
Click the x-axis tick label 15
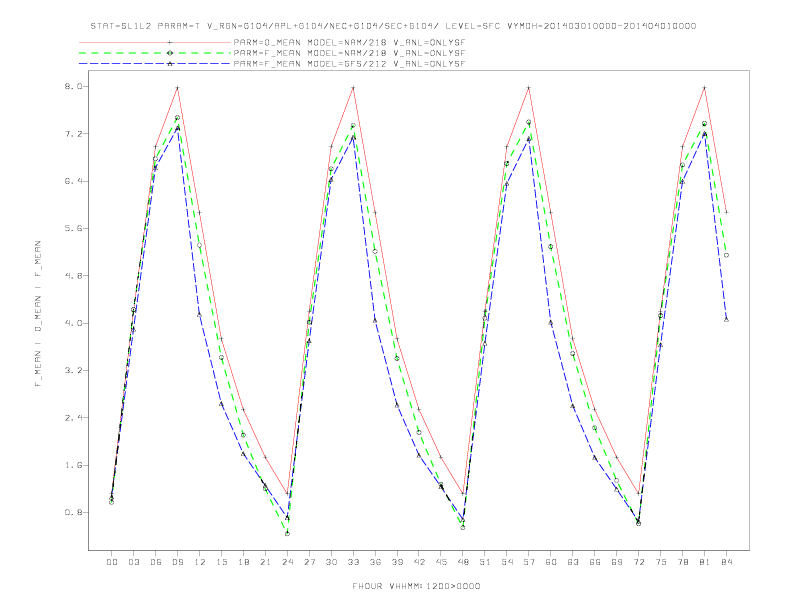pyautogui.click(x=221, y=562)
